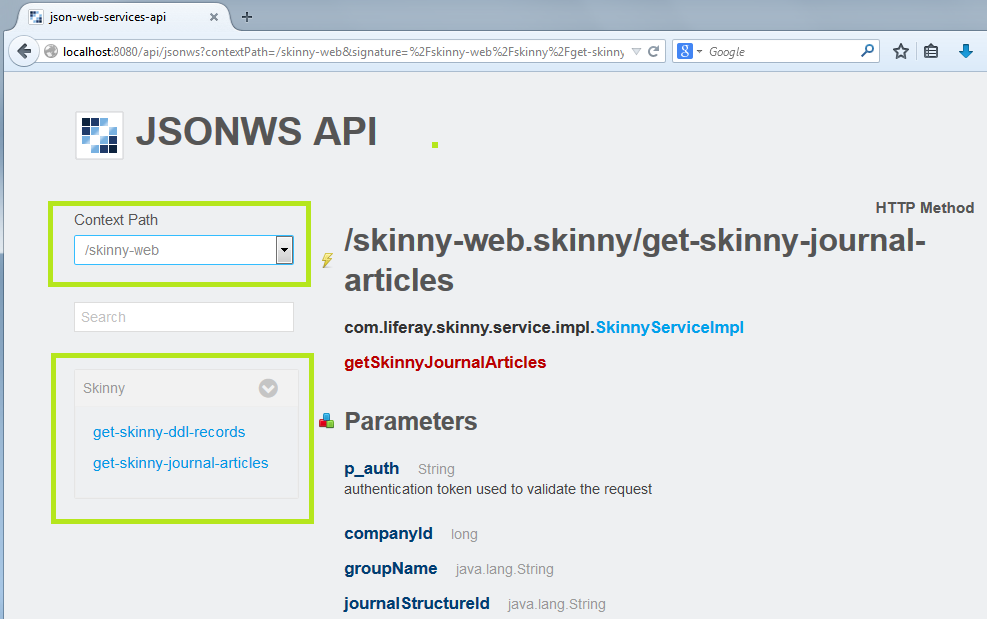Screen dimensions: 987x619
Task: Click the SkinnyServiceImpl class link
Action: pos(670,327)
